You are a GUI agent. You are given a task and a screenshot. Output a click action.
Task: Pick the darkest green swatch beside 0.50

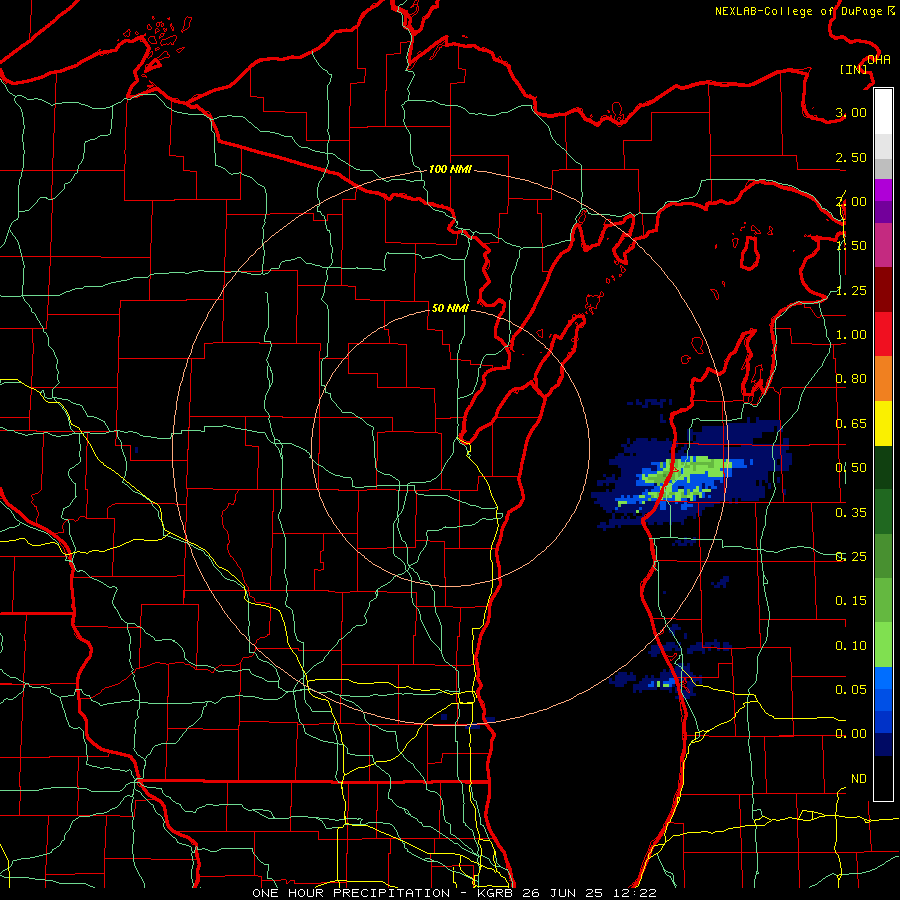883,467
